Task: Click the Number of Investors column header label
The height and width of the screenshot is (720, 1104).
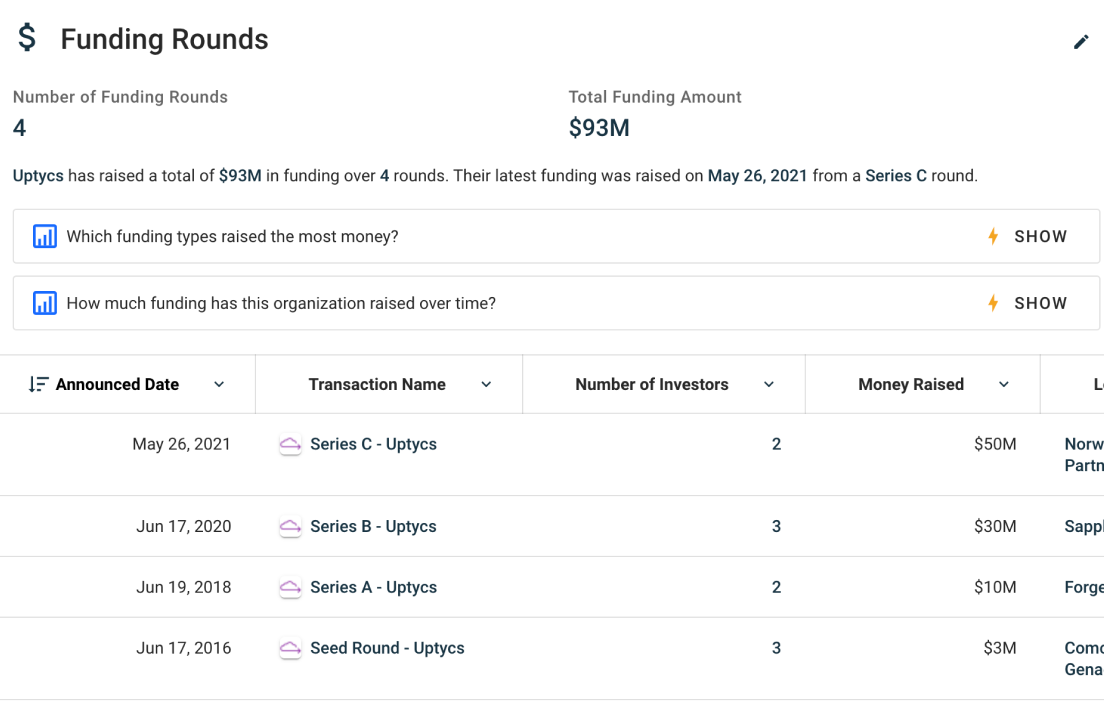Action: [x=652, y=384]
